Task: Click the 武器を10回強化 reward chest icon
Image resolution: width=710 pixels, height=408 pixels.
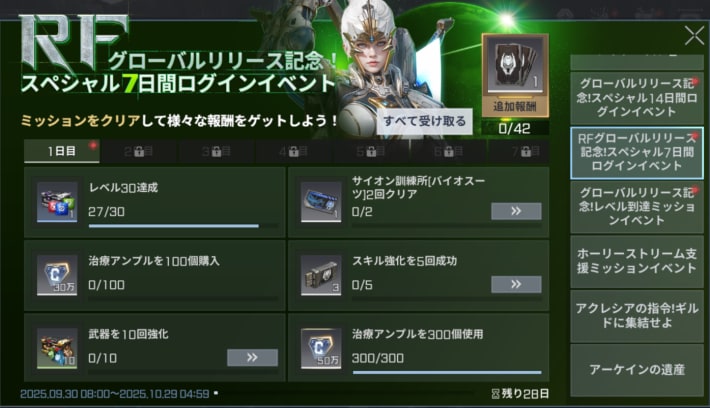Action: tap(57, 348)
